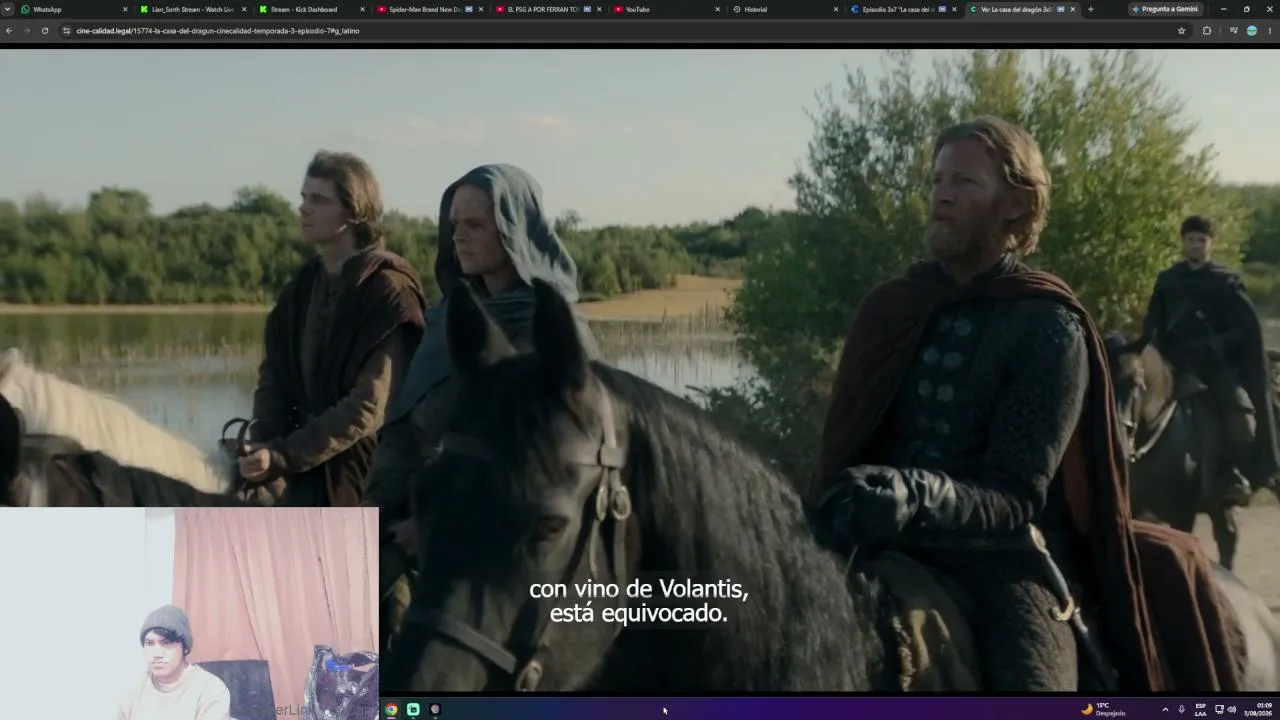Viewport: 1280px width, 720px height.
Task: Click the webcam overlay thumbnail
Action: coord(189,613)
